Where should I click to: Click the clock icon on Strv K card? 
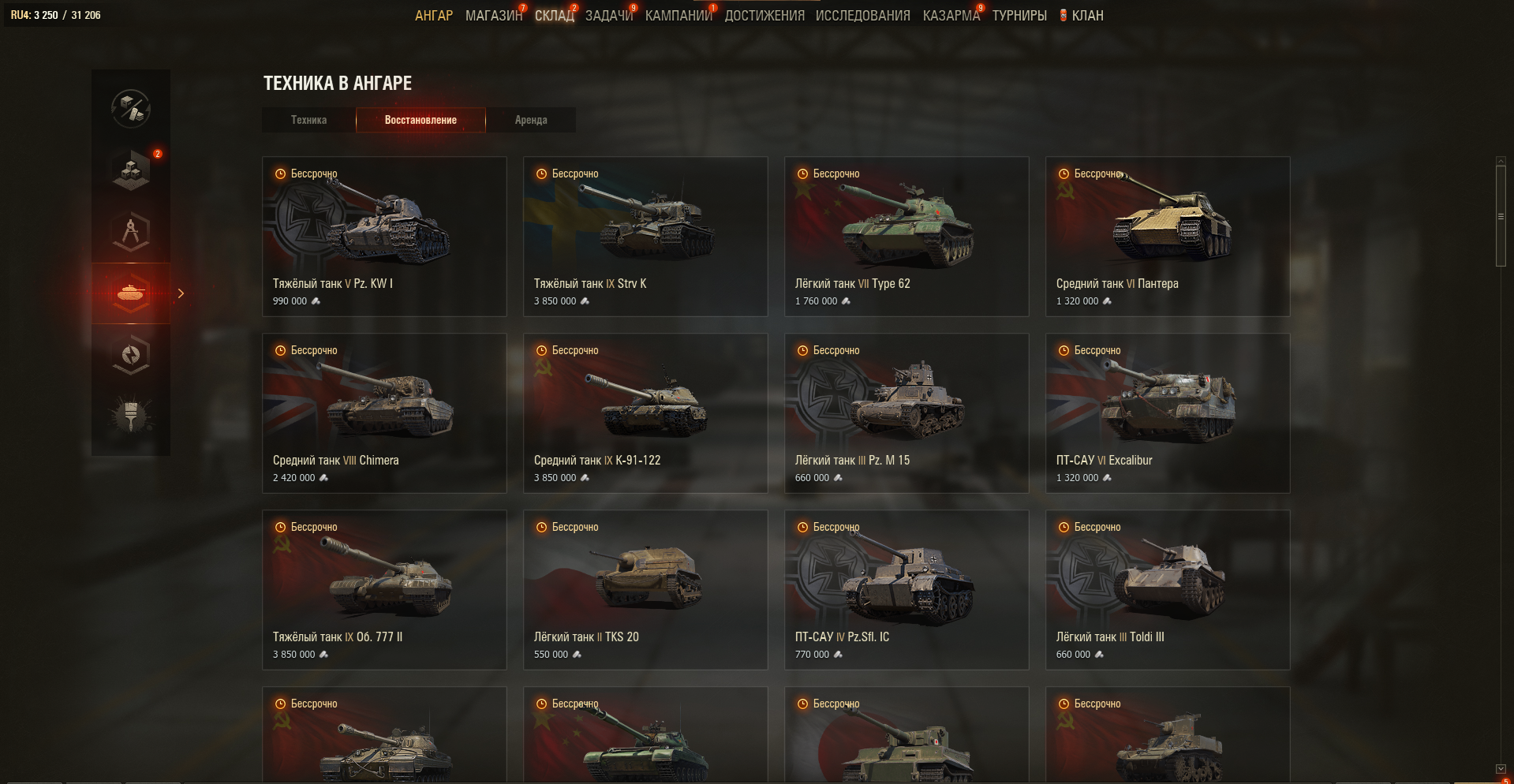click(x=541, y=174)
